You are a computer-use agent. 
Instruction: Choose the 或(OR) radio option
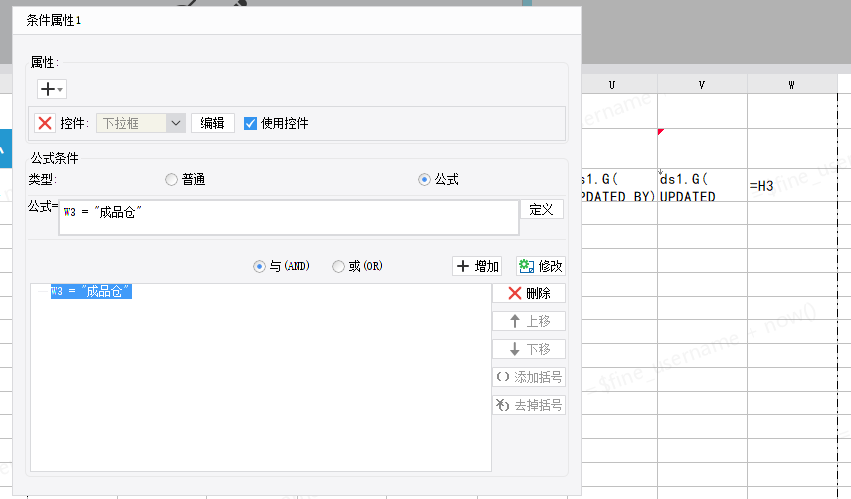[x=338, y=267]
